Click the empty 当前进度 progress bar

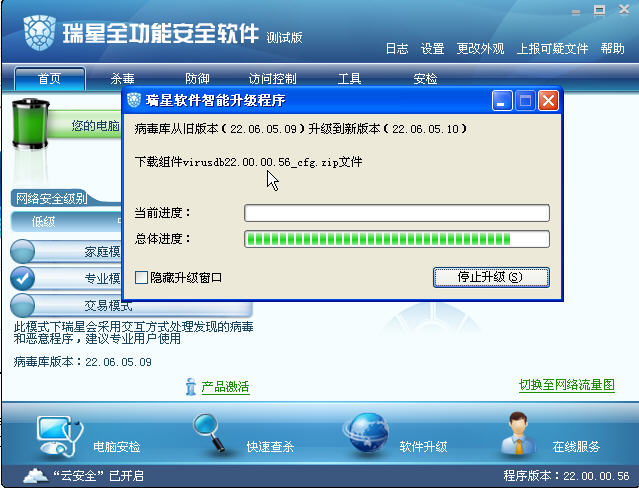tap(397, 213)
